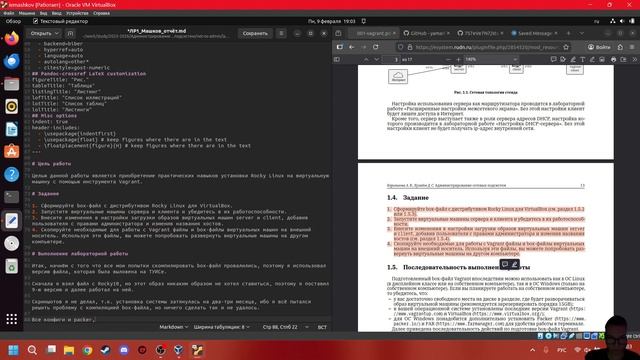Open the disc drive icon in dock
Viewport: 640px width, 360px height.
click(x=11, y=243)
